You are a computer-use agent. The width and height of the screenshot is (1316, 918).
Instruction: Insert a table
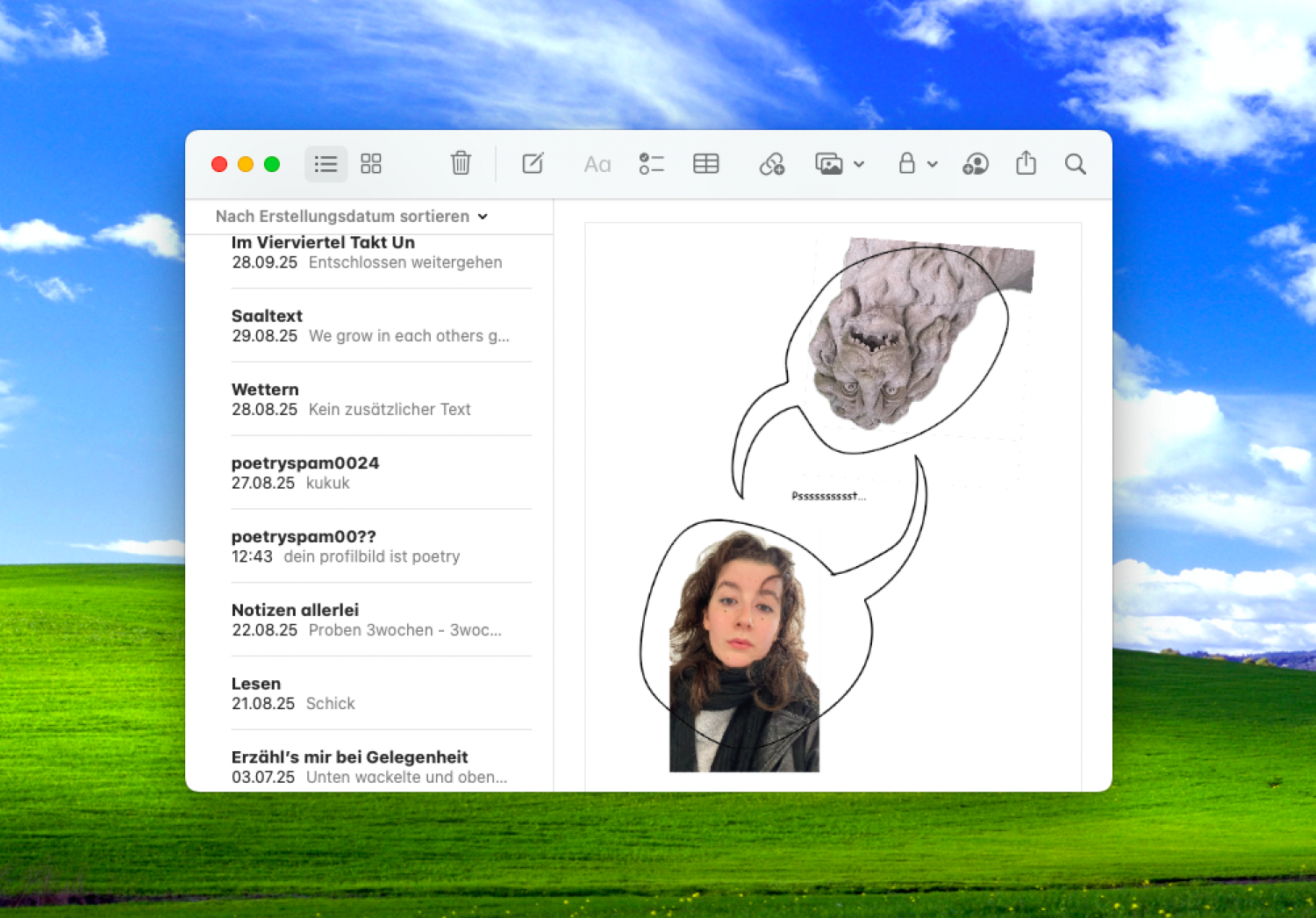[x=705, y=164]
